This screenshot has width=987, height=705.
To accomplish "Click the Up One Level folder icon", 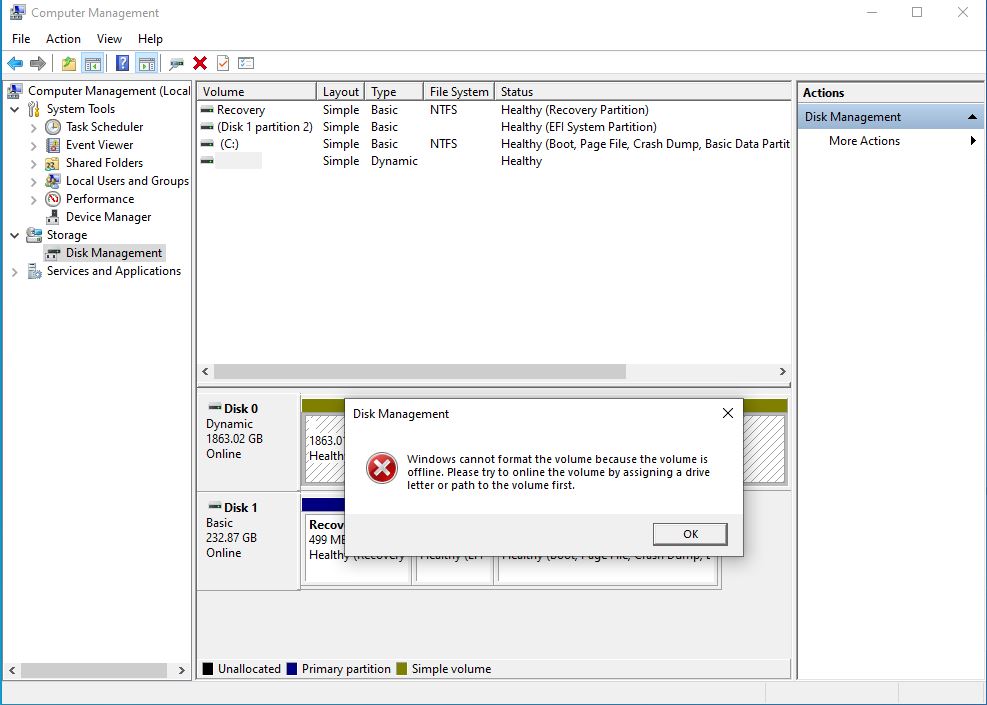I will pos(69,63).
